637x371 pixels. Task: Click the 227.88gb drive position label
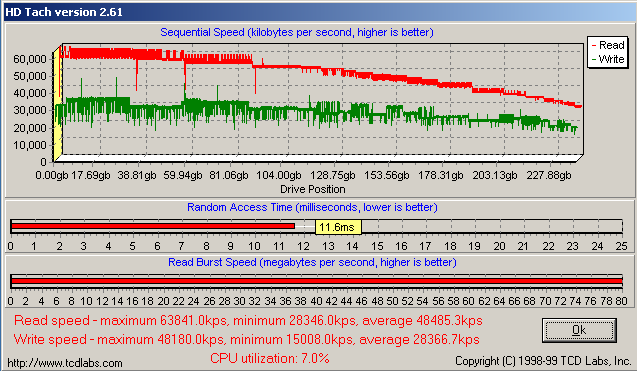point(549,175)
